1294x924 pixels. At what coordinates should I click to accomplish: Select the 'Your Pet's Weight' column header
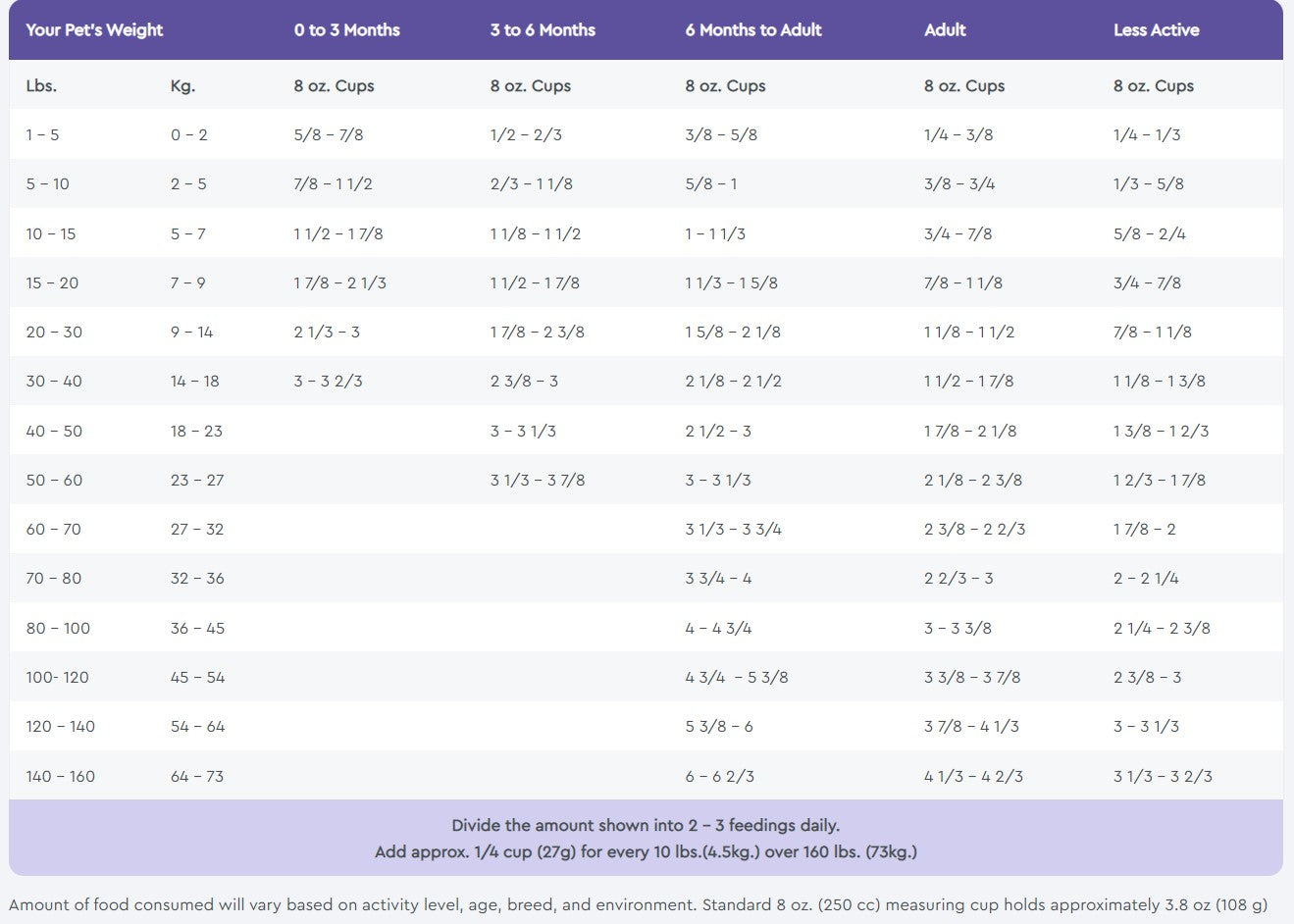pos(94,30)
